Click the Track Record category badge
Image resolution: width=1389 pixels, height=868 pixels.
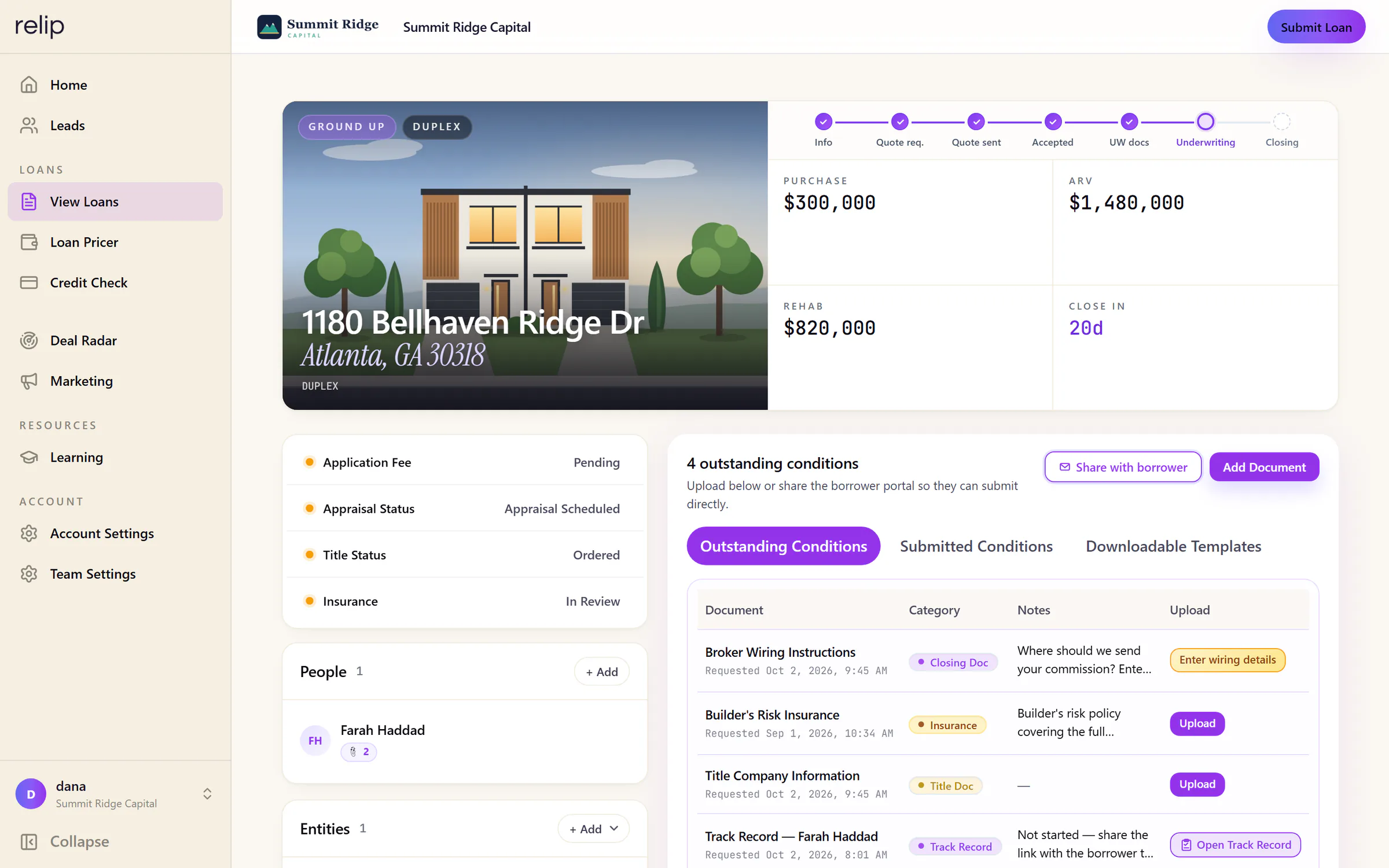[x=954, y=846]
